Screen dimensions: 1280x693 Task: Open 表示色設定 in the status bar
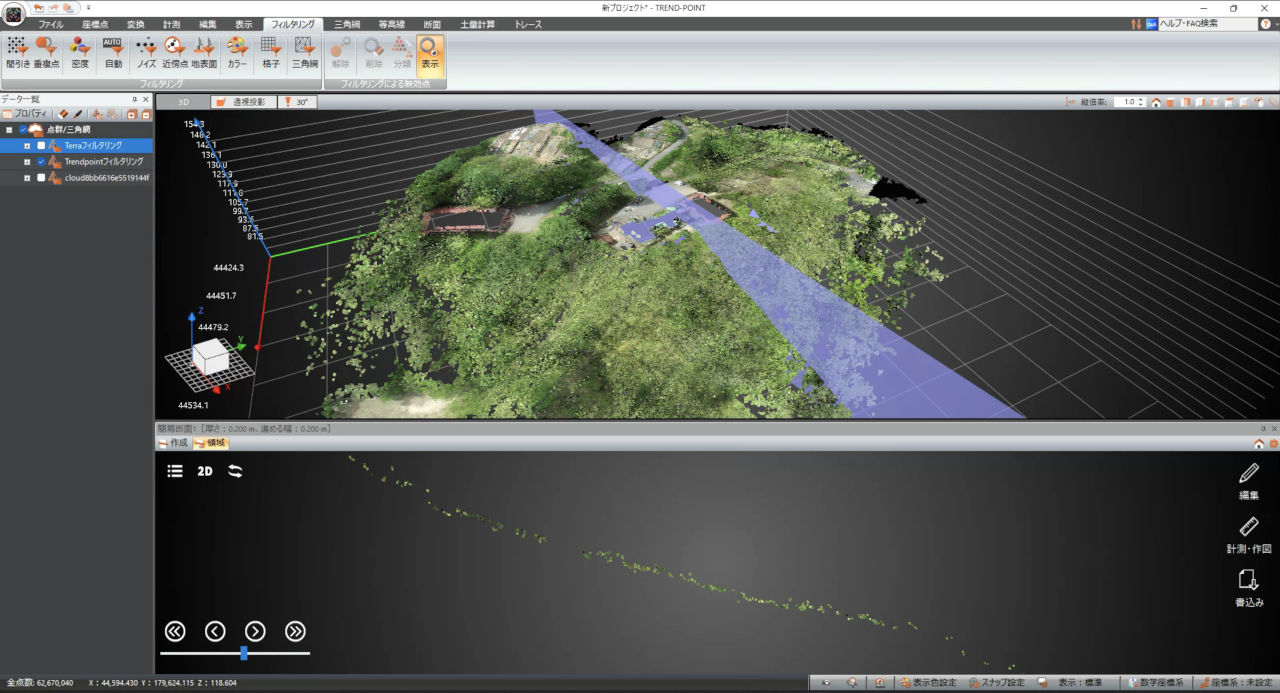pyautogui.click(x=929, y=683)
